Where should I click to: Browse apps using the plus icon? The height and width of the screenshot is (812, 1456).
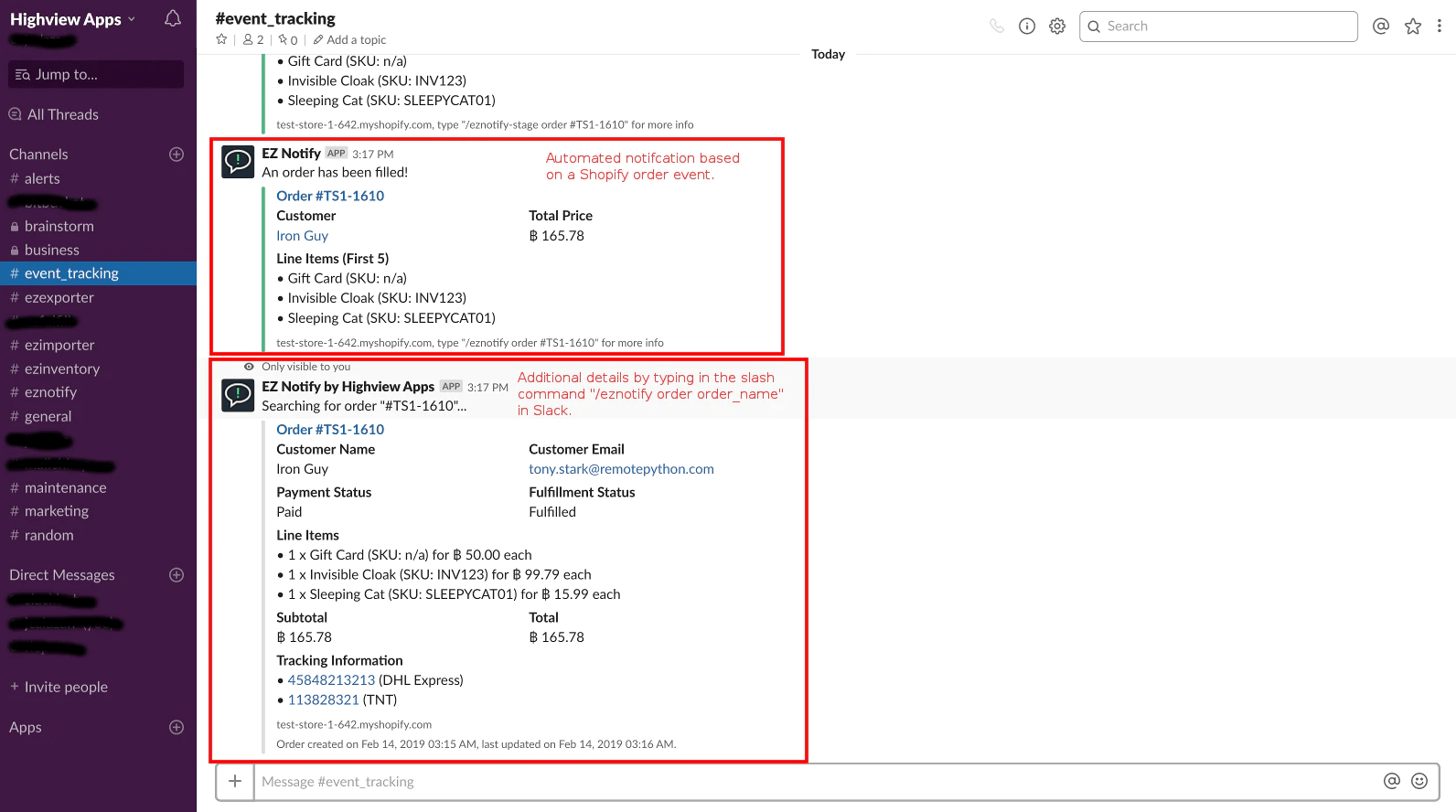(177, 727)
